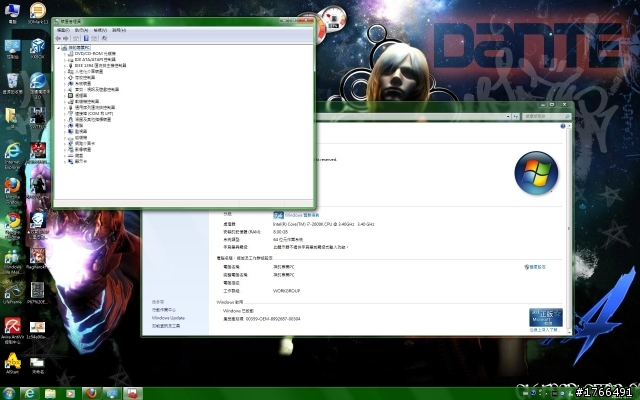Switch to Firefox on the taskbar

[91, 393]
